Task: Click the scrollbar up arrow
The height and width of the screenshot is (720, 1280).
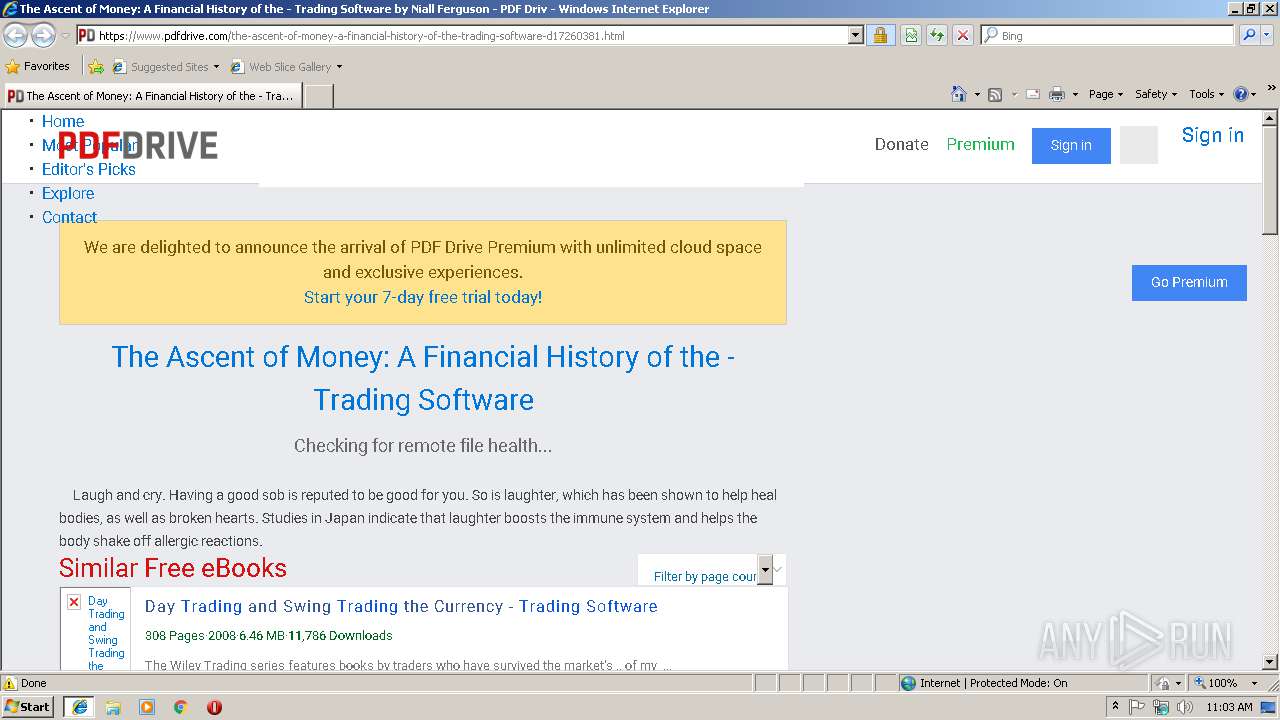Action: [x=1270, y=118]
